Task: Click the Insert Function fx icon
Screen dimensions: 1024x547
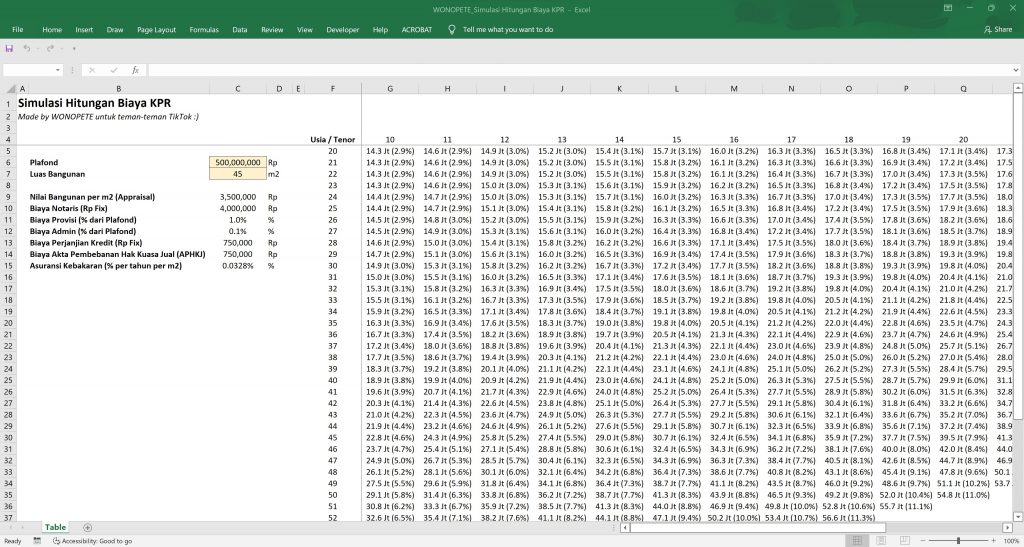Action: pos(135,70)
